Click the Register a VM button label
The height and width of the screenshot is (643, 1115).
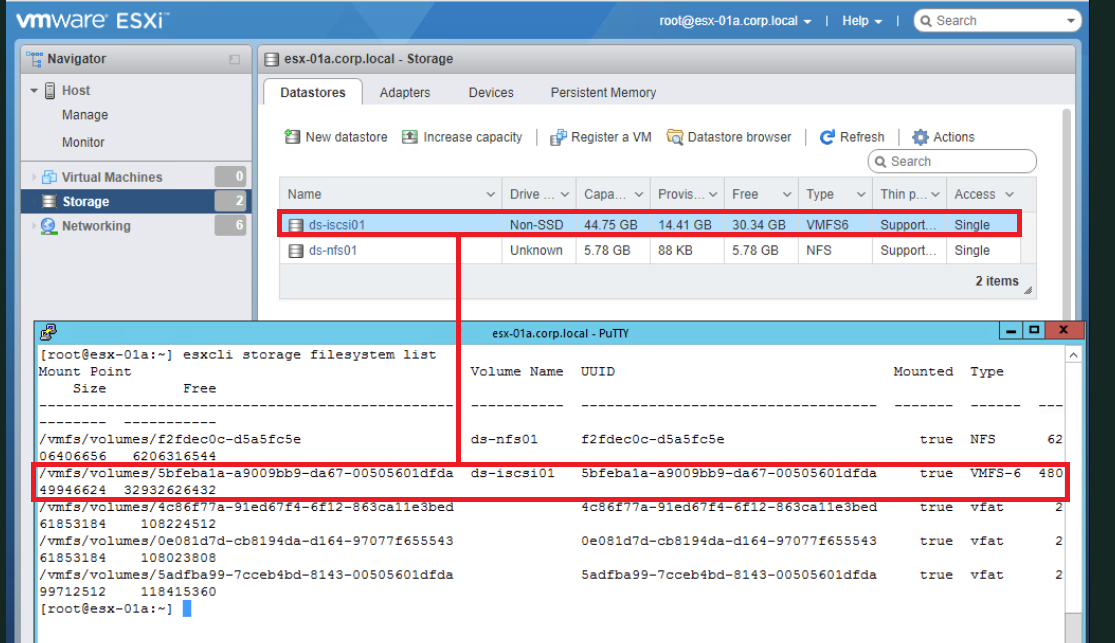pos(611,137)
